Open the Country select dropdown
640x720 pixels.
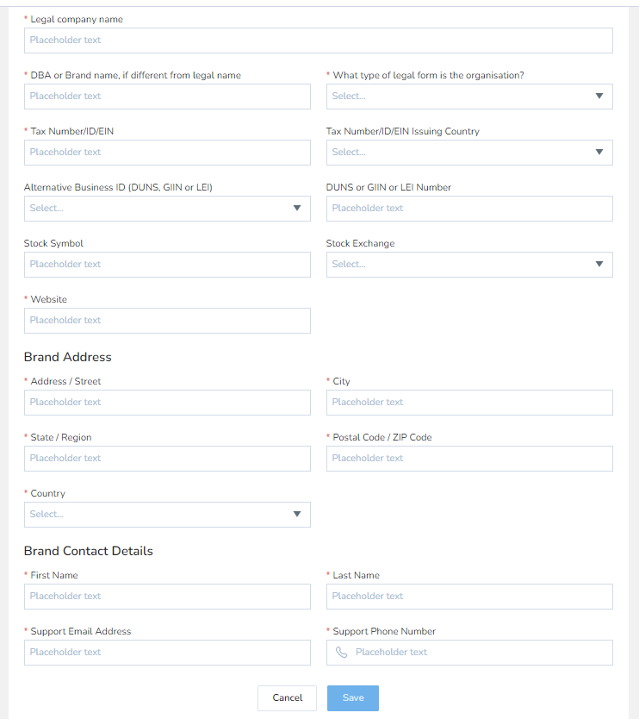[167, 514]
